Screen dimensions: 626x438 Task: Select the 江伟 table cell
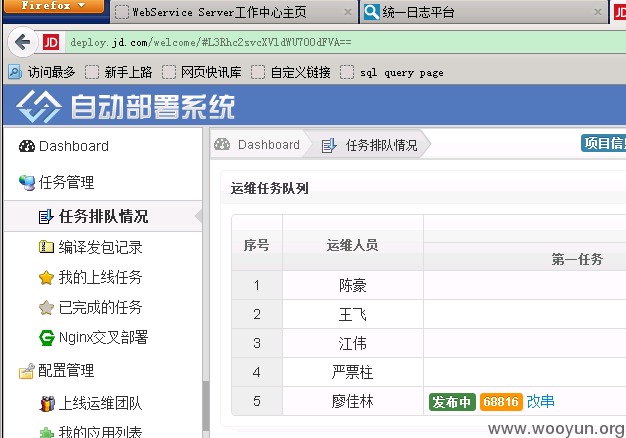tap(353, 343)
